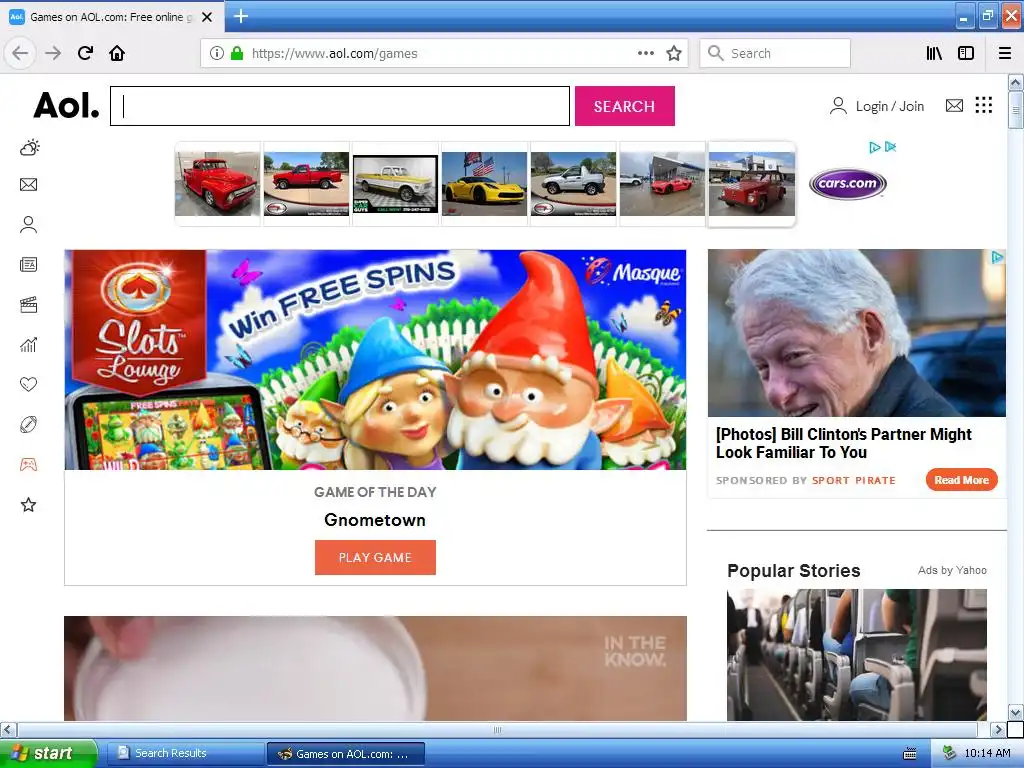Open the mail icon in AOL sidebar

coord(29,185)
